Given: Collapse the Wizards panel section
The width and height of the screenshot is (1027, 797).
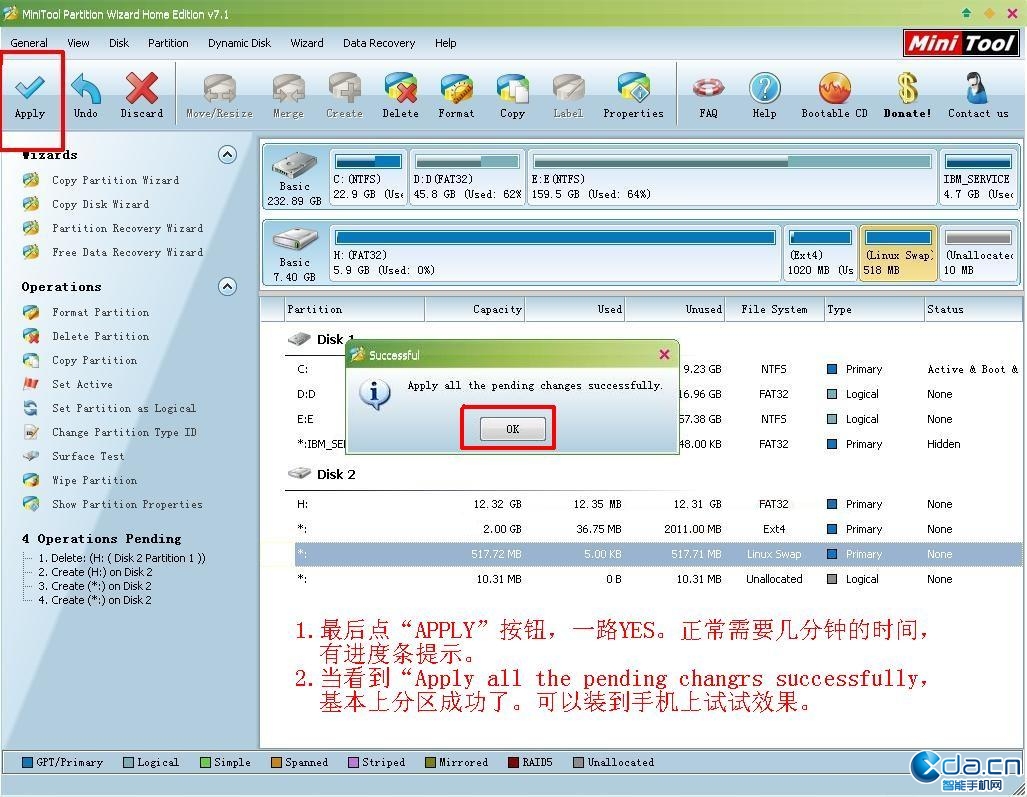Looking at the screenshot, I should click(227, 155).
